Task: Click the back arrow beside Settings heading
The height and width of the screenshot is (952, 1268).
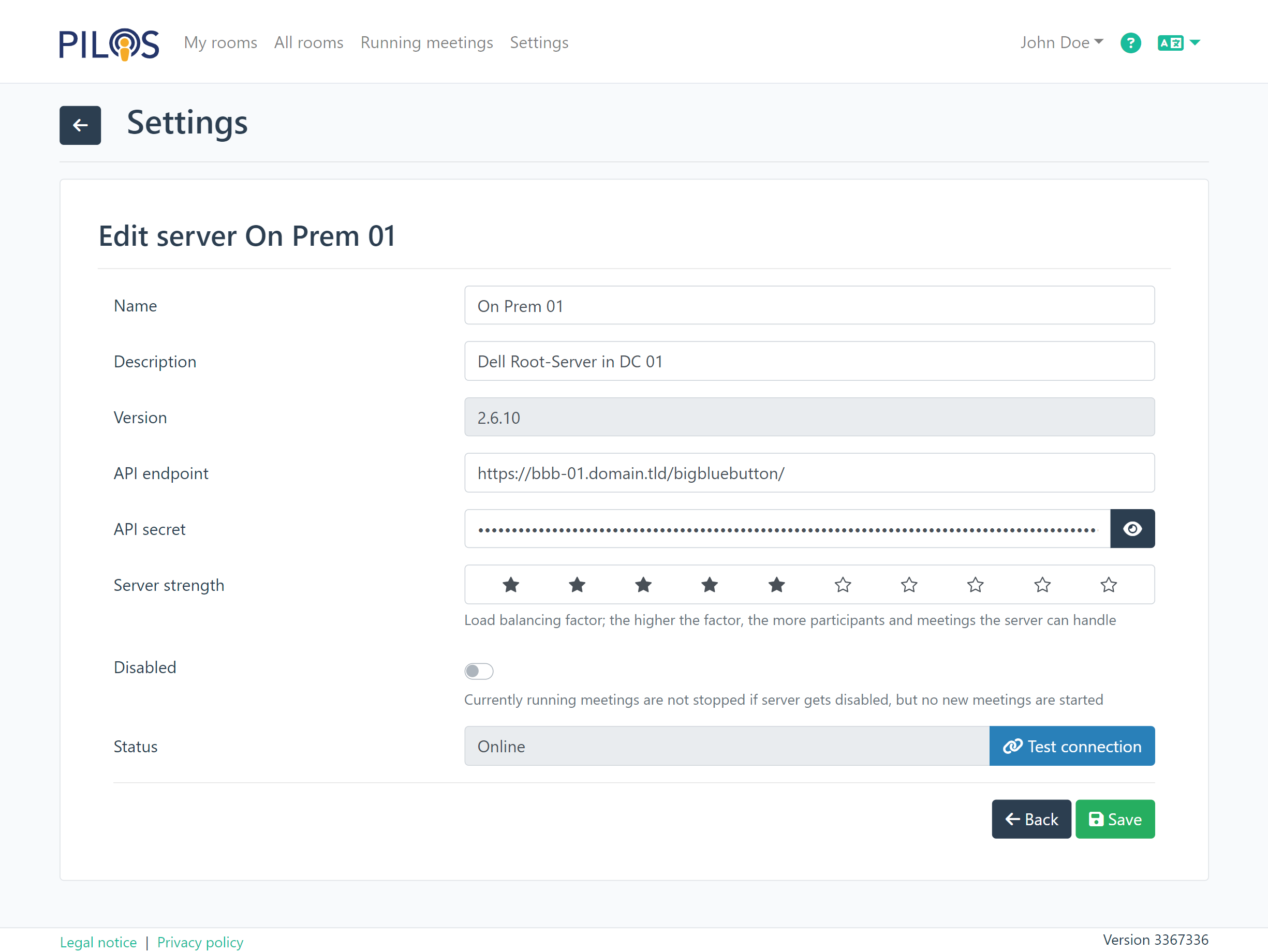Action: [80, 125]
